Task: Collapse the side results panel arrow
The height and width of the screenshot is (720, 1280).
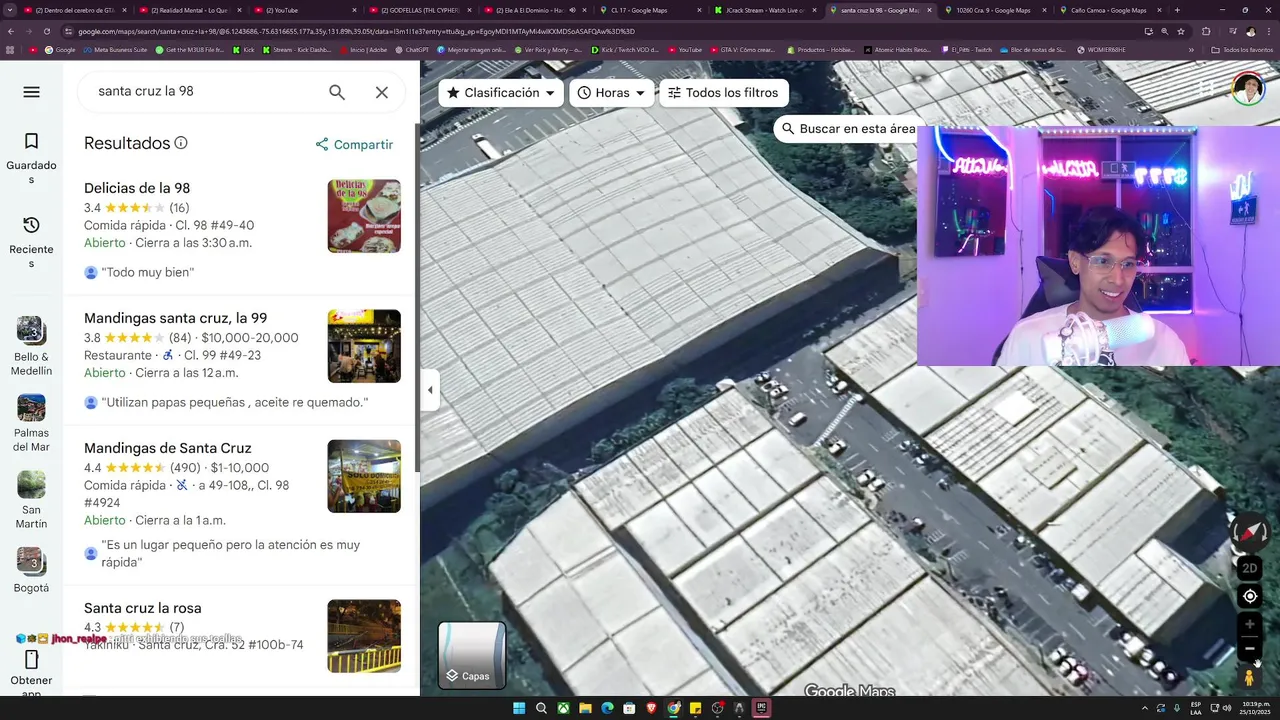Action: point(430,390)
